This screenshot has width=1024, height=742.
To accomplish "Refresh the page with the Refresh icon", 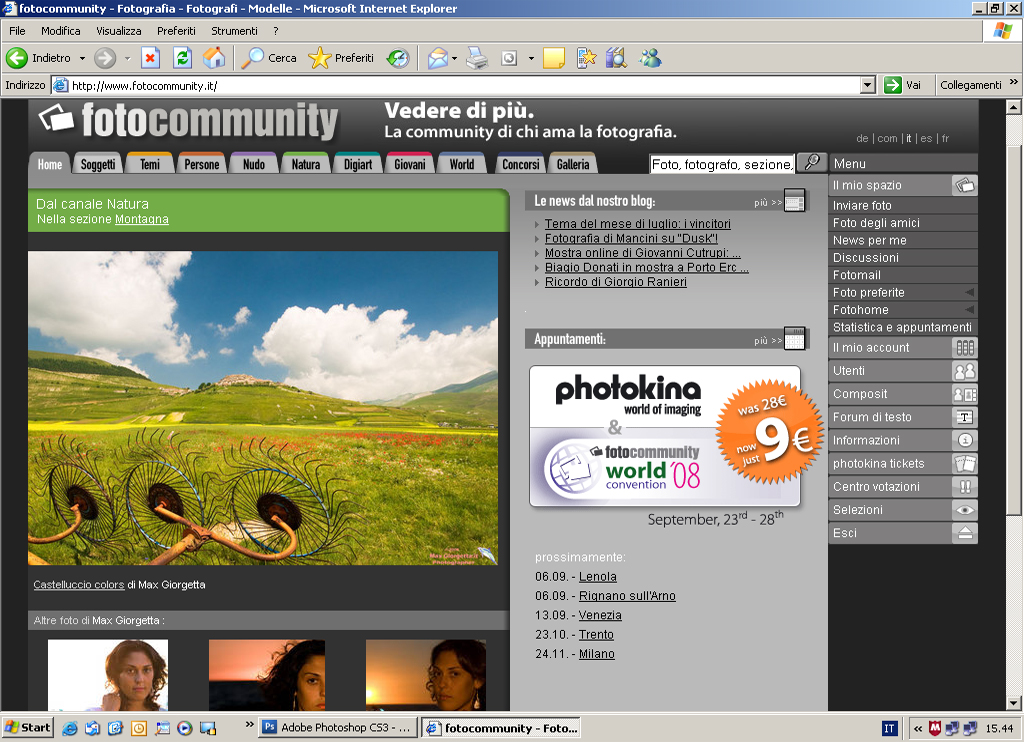I will click(182, 58).
